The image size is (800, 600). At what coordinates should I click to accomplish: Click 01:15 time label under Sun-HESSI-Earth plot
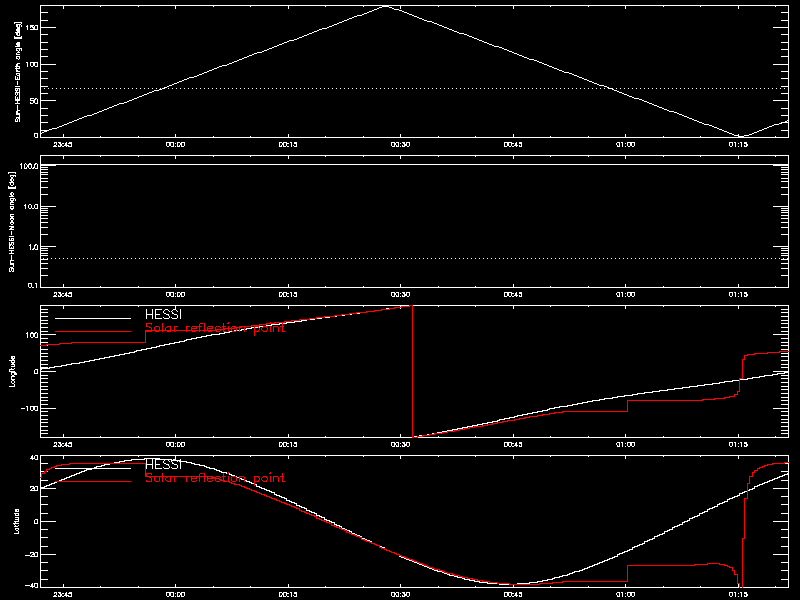coord(738,145)
